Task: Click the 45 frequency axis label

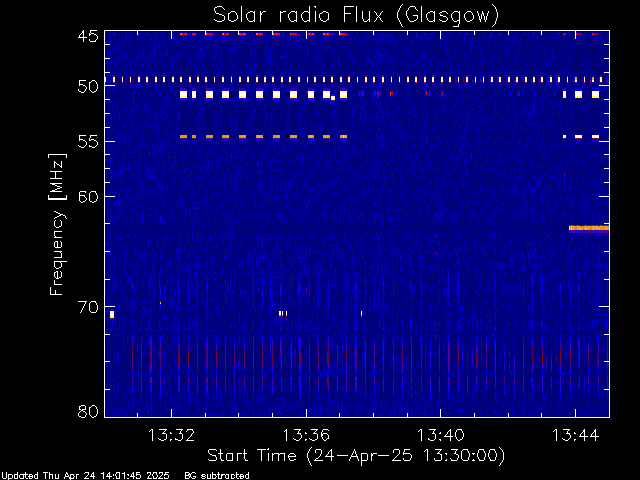Action: coord(88,37)
